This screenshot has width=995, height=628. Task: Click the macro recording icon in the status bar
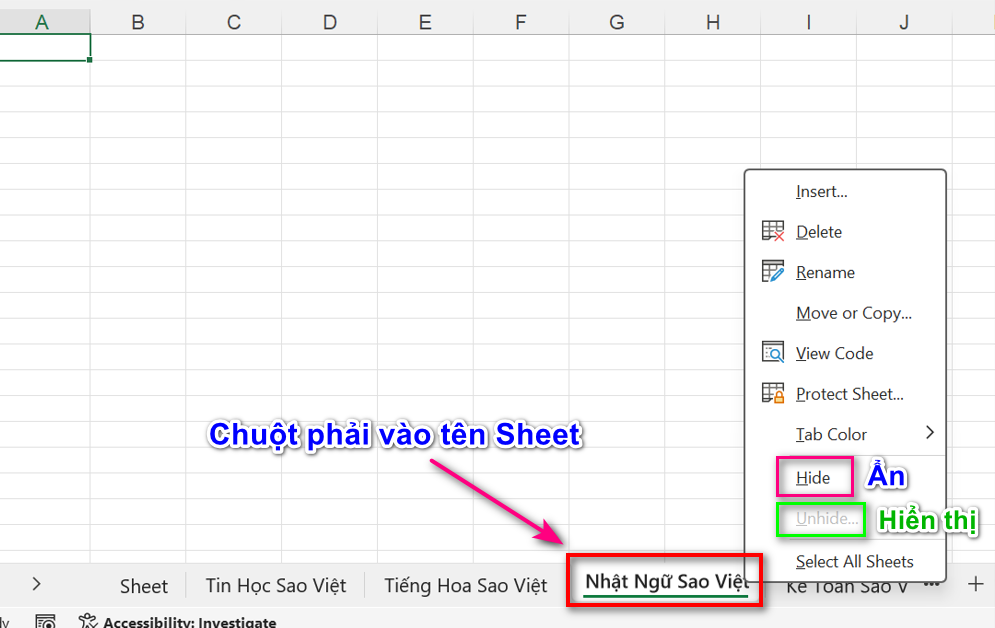pos(46,621)
